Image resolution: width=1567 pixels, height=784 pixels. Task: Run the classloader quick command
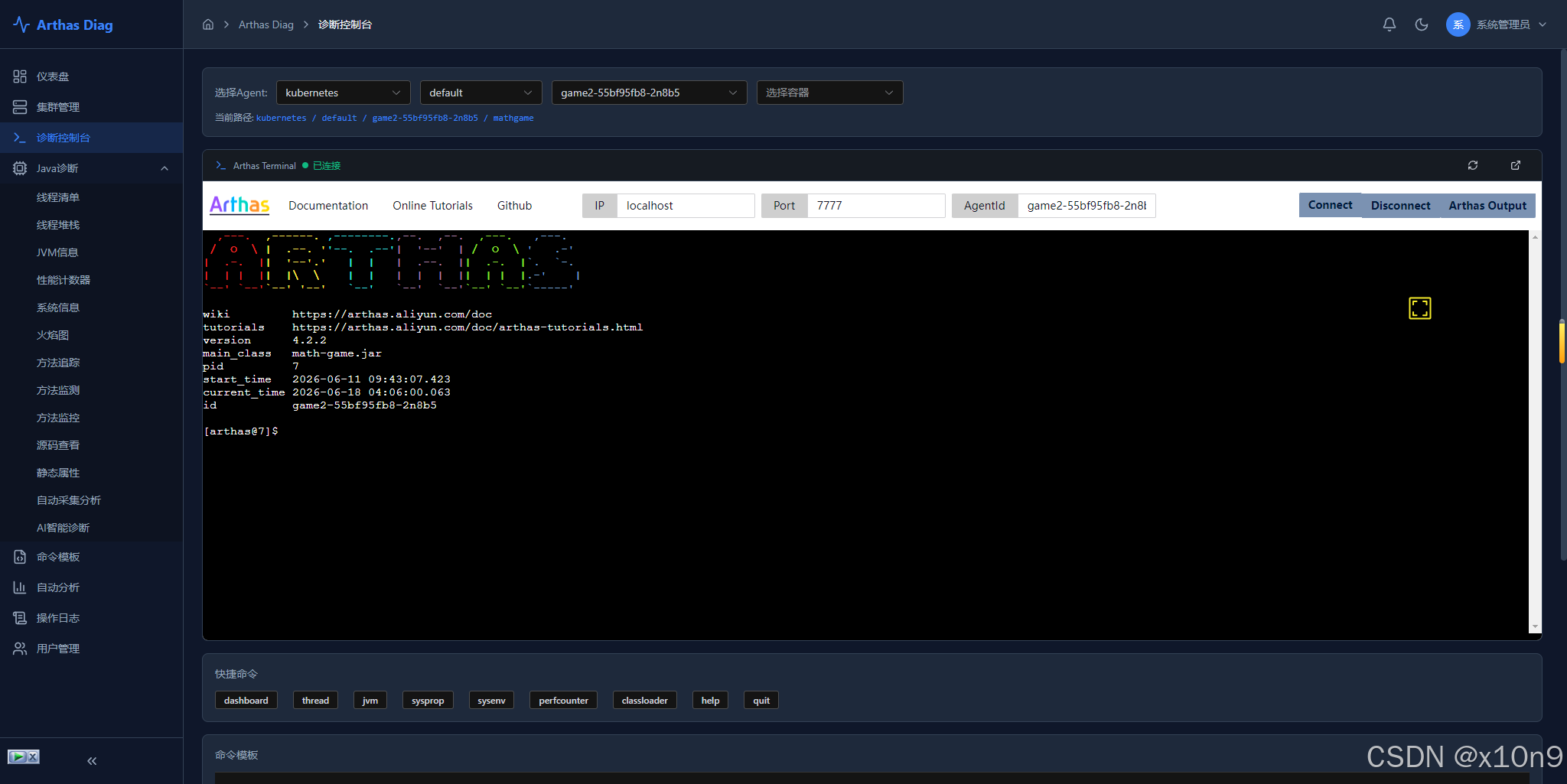[644, 701]
